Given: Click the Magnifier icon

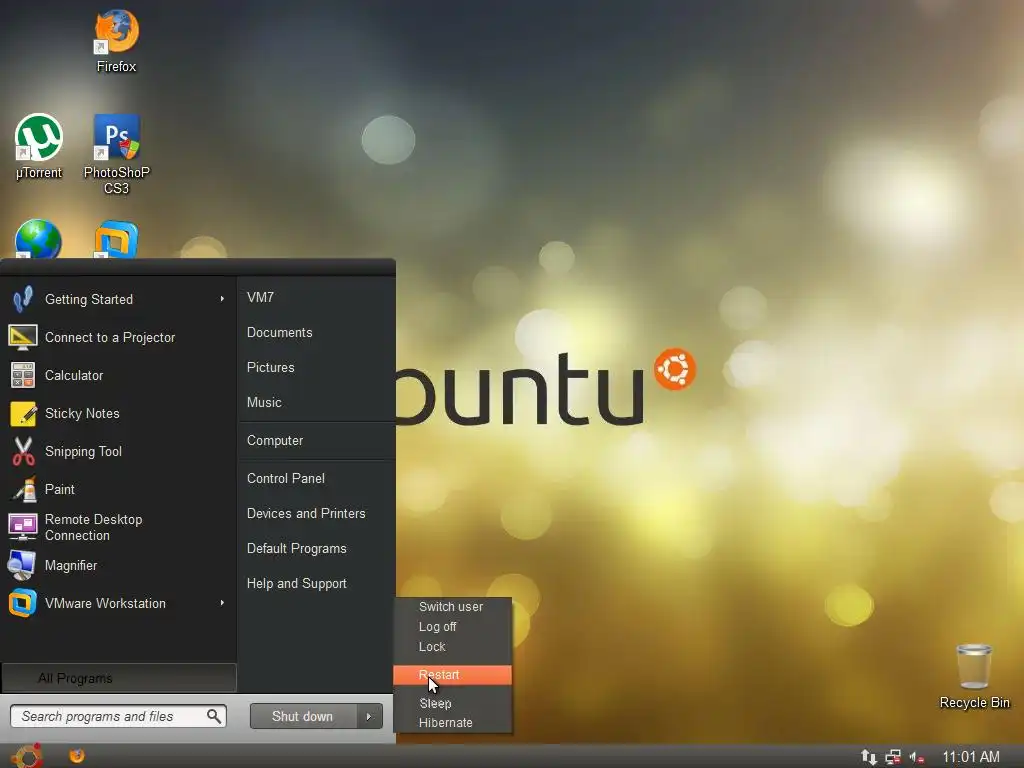Looking at the screenshot, I should (x=22, y=566).
